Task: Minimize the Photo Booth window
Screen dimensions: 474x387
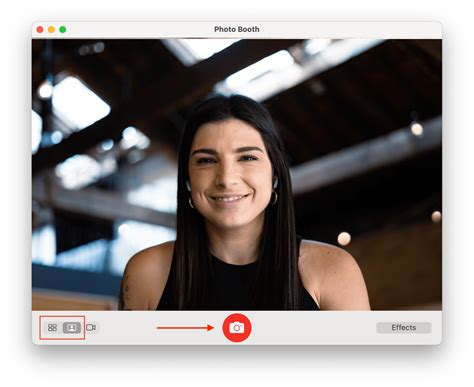Action: 51,30
